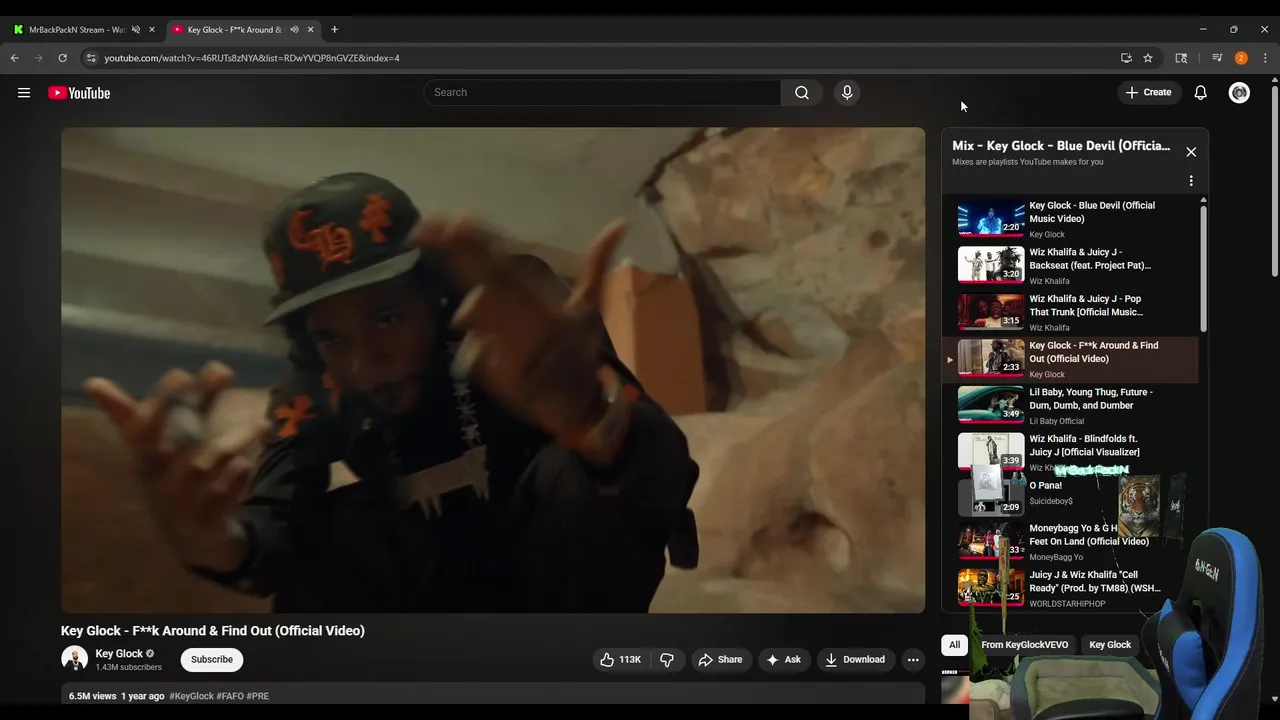
Task: Start voice search with the microphone
Action: point(847,93)
